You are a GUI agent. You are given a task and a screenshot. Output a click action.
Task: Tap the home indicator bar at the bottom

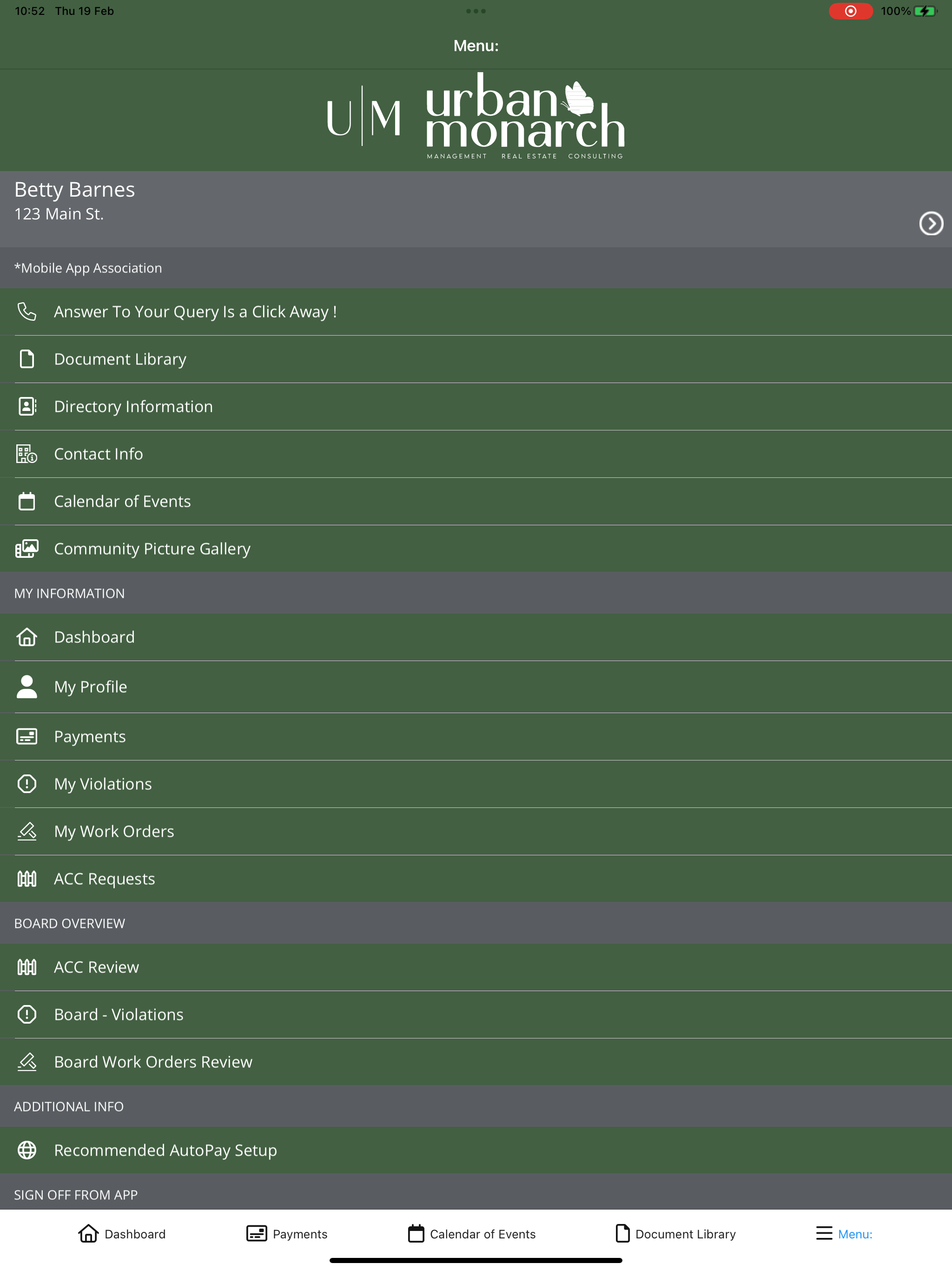(476, 1260)
